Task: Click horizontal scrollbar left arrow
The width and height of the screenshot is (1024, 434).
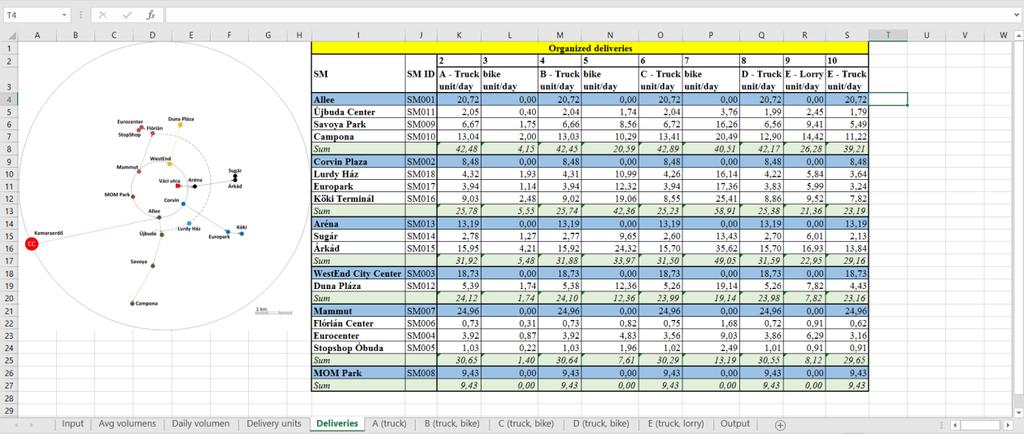Action: click(954, 426)
